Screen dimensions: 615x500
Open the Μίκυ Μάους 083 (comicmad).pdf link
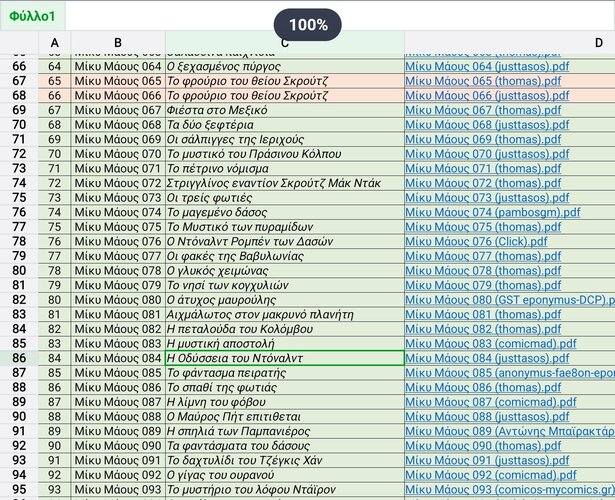tap(491, 343)
